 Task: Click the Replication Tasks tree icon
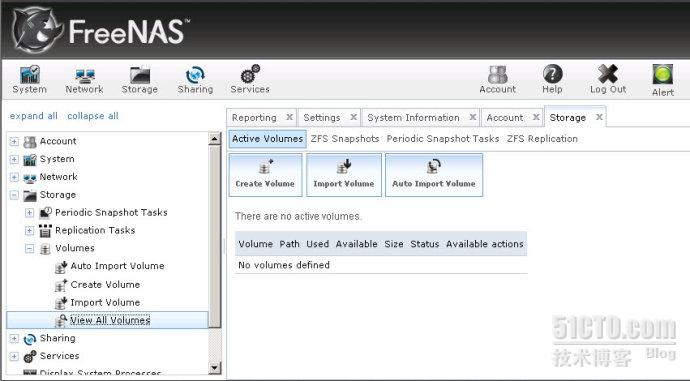pyautogui.click(x=45, y=231)
